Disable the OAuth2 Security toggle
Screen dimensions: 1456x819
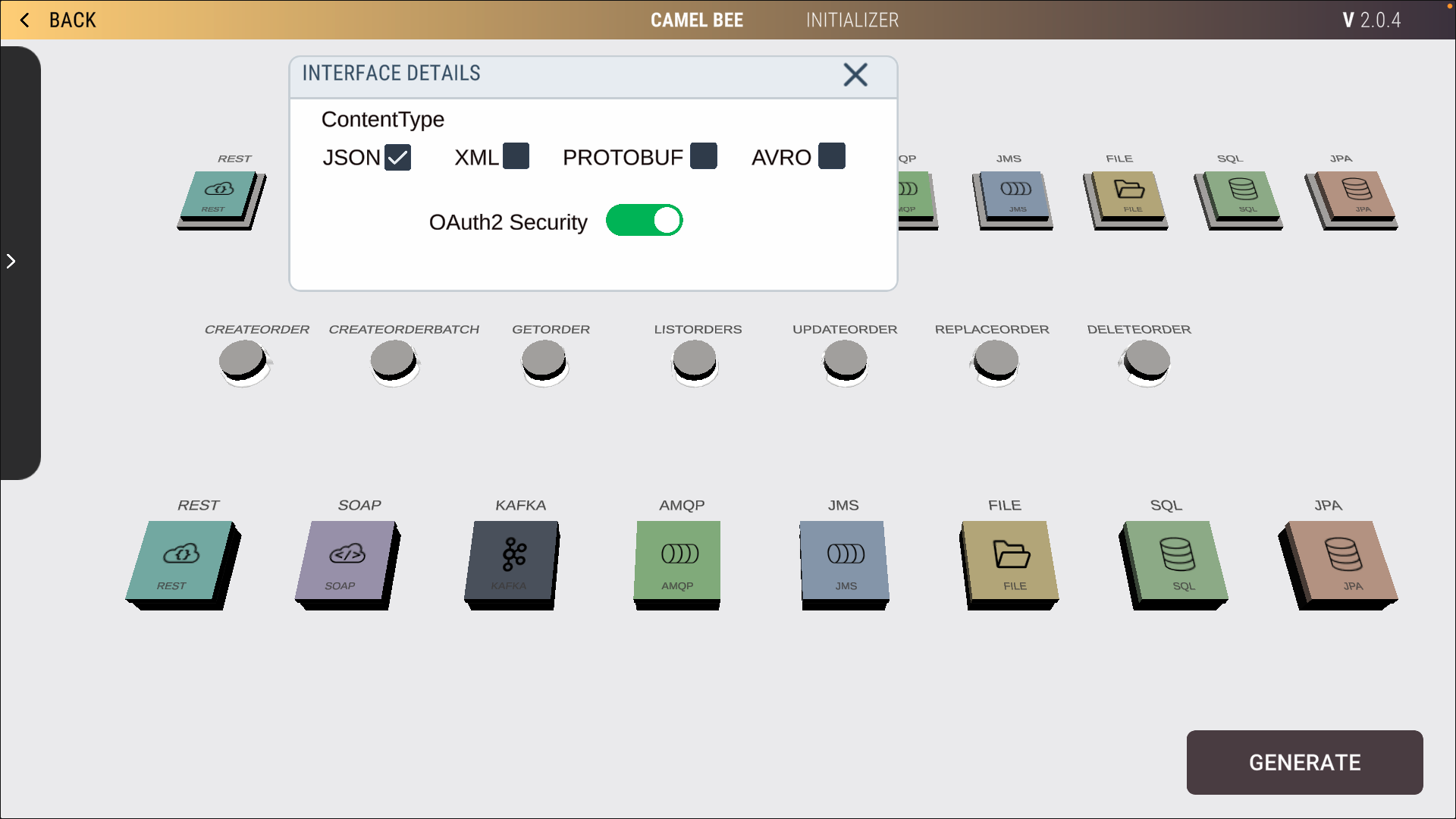point(645,220)
